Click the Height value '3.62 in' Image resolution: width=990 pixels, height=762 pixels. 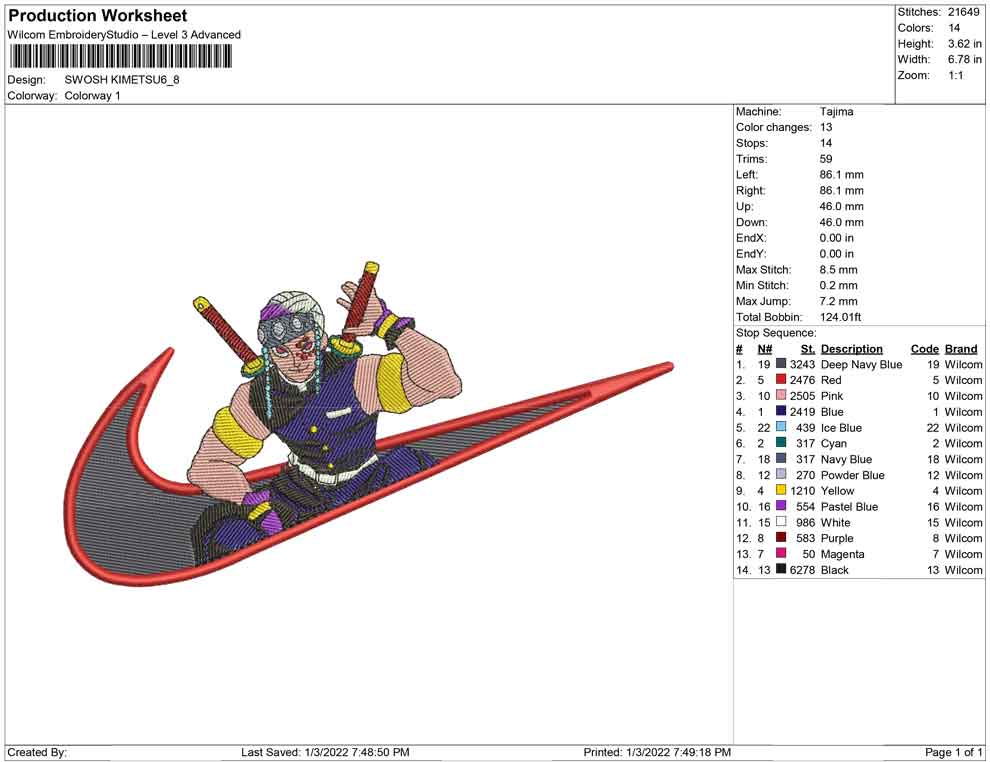[965, 44]
